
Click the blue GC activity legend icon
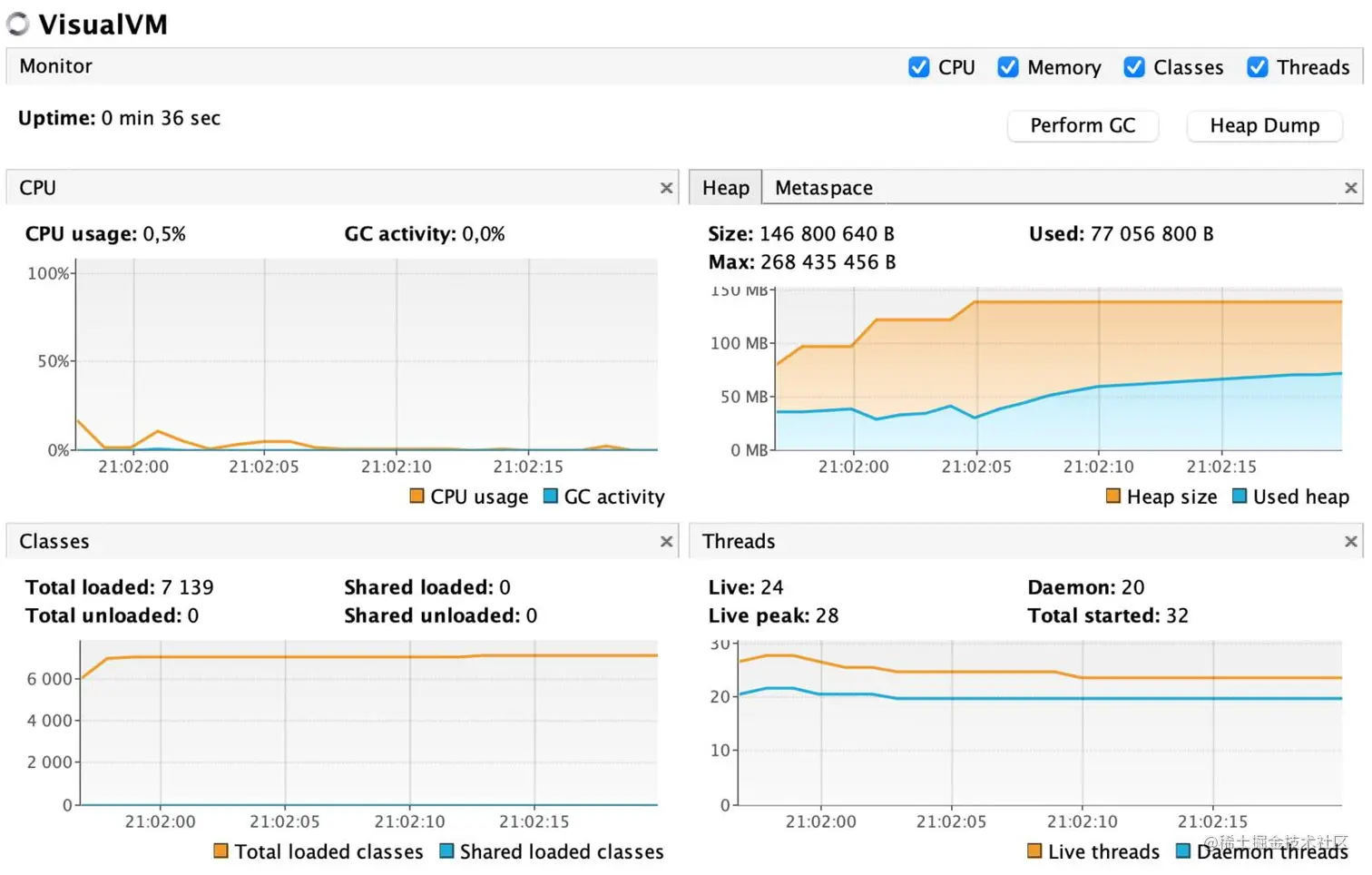[548, 496]
